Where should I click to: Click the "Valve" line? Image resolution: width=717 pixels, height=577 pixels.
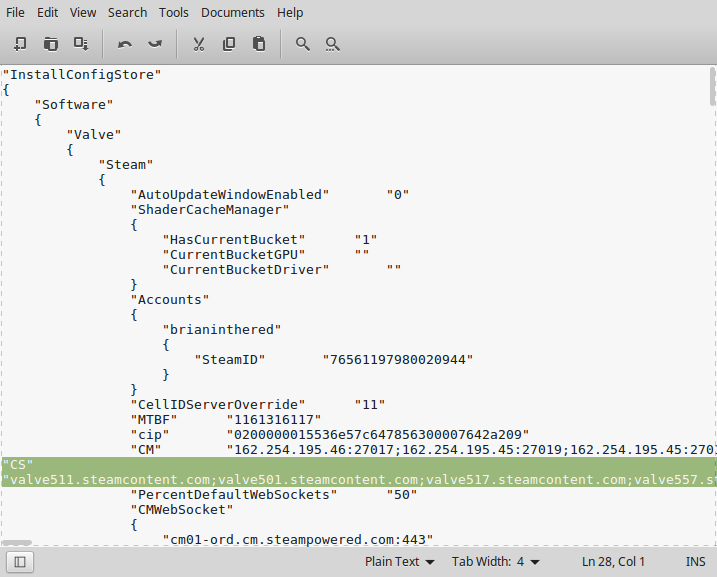pos(94,134)
